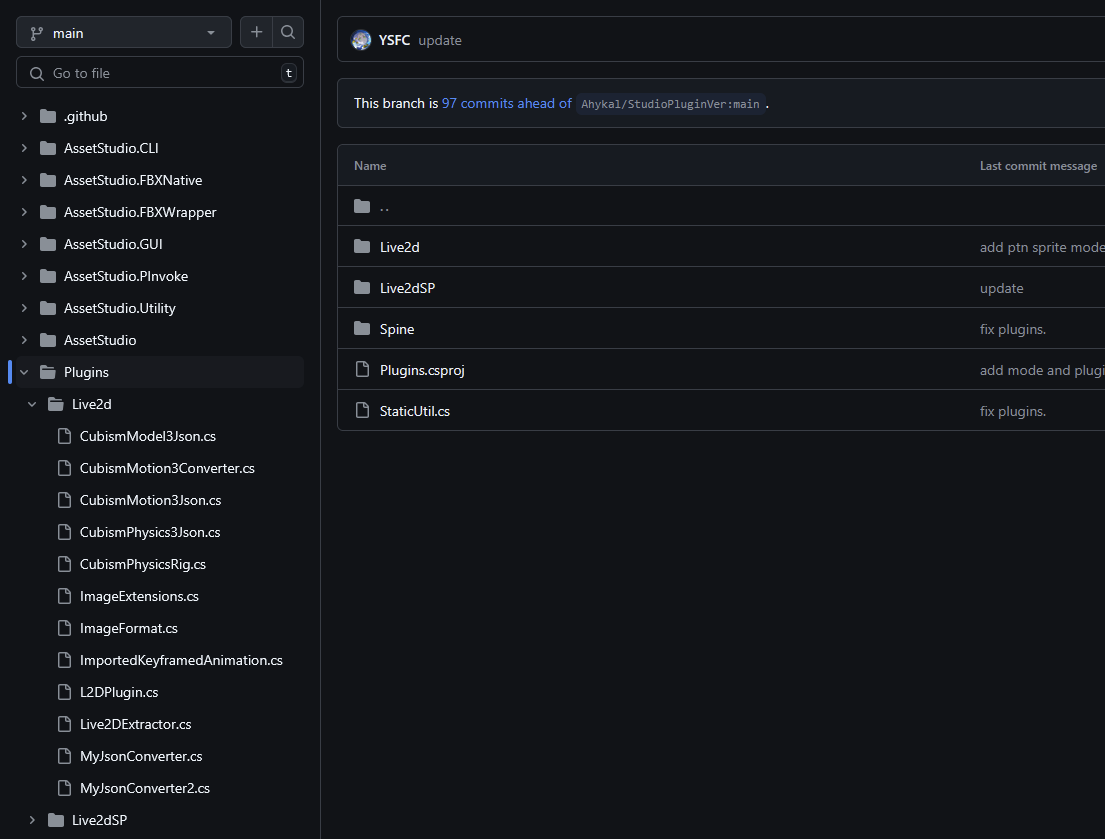Screen dimensions: 1105x839
Task: Open StaticUtil.cs file link
Action: (x=414, y=411)
